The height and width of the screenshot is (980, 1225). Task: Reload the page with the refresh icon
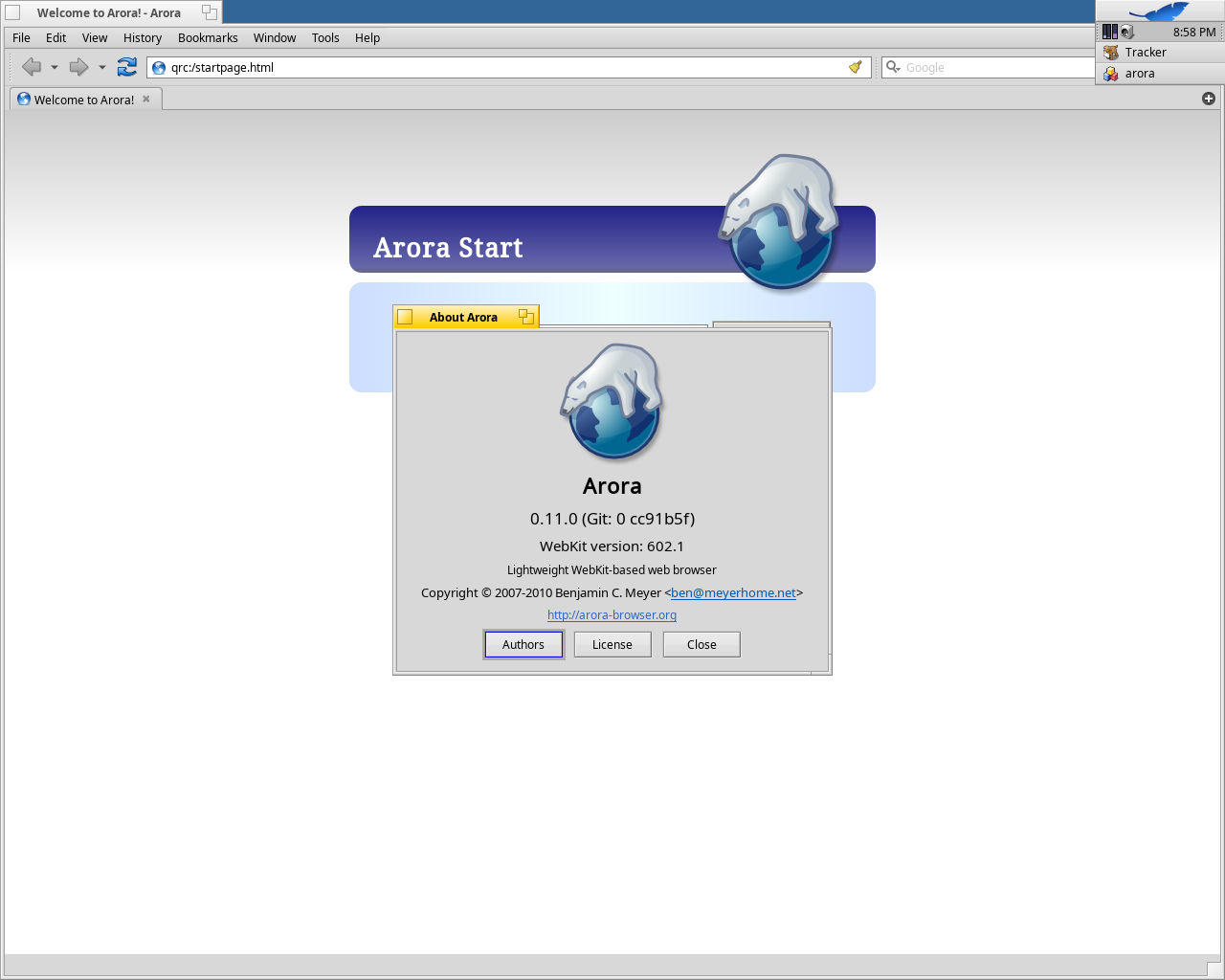126,67
